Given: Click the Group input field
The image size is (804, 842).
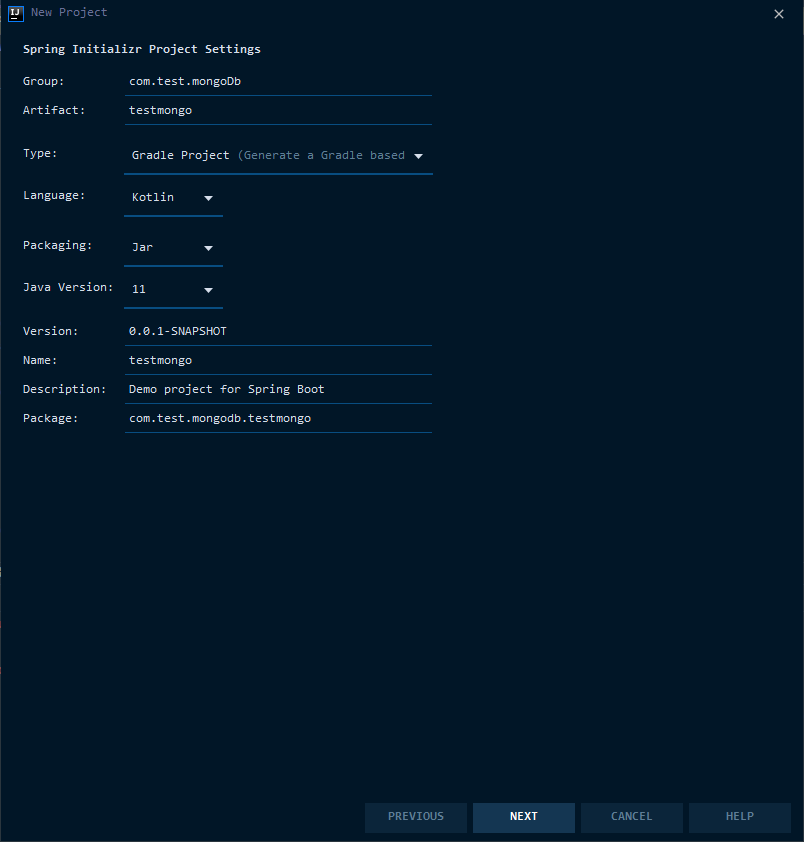Looking at the screenshot, I should (278, 81).
